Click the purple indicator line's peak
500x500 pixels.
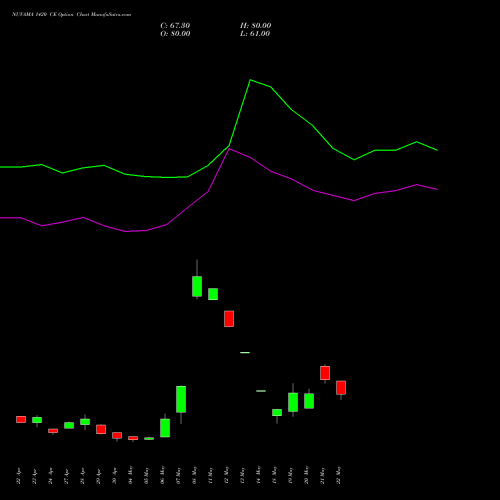click(229, 149)
